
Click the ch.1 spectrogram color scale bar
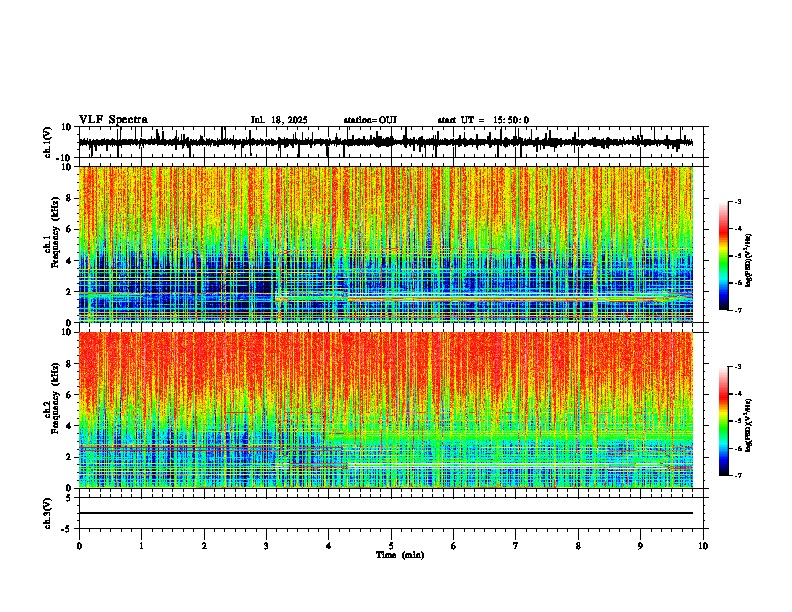[724, 256]
